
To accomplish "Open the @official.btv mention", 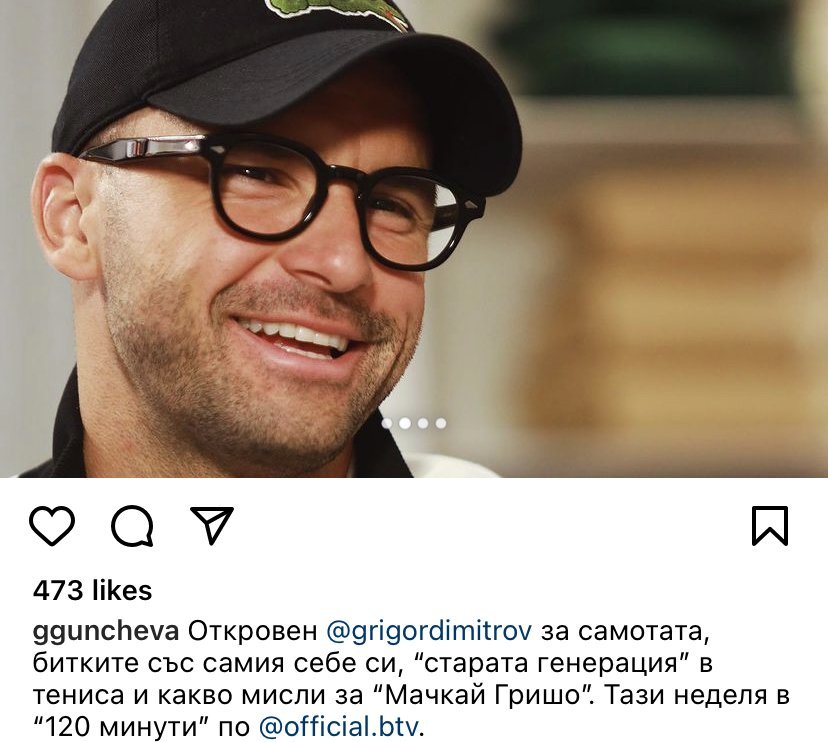I will point(338,727).
